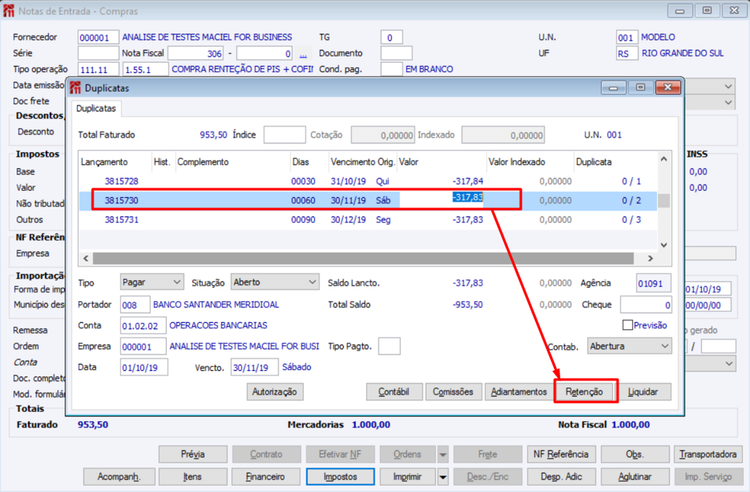Click the Índice input field
Viewport: 750px width, 492px height.
click(x=284, y=135)
